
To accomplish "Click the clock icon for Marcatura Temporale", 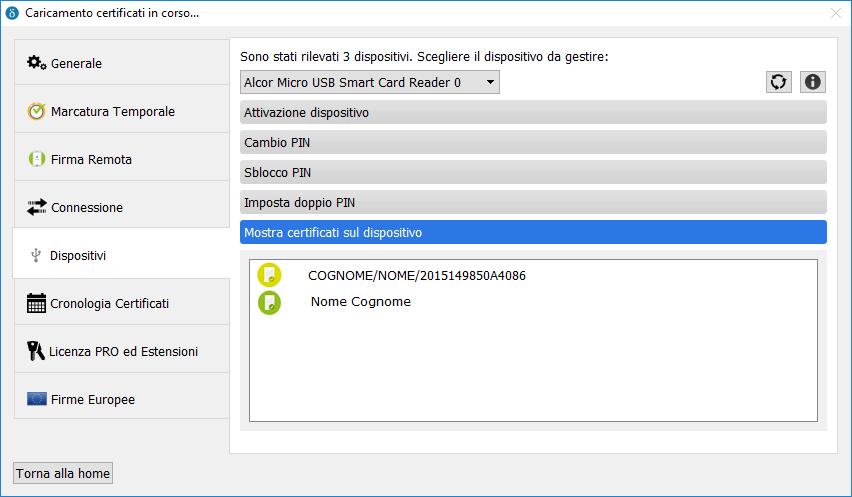I will [37, 111].
